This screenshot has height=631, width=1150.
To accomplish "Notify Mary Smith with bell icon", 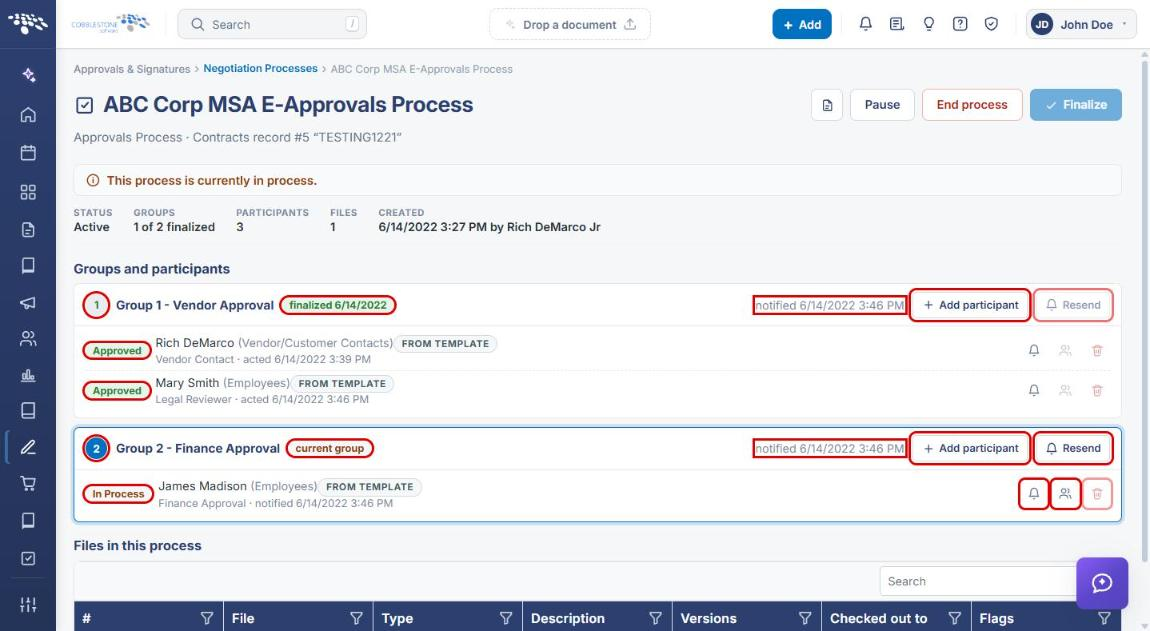I will point(1033,390).
